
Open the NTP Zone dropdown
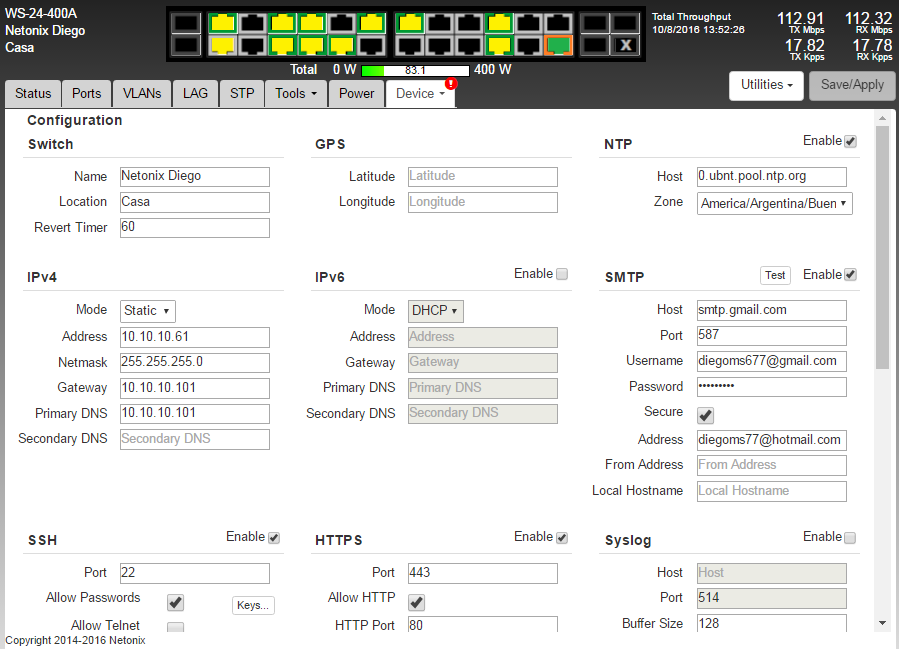coord(774,203)
